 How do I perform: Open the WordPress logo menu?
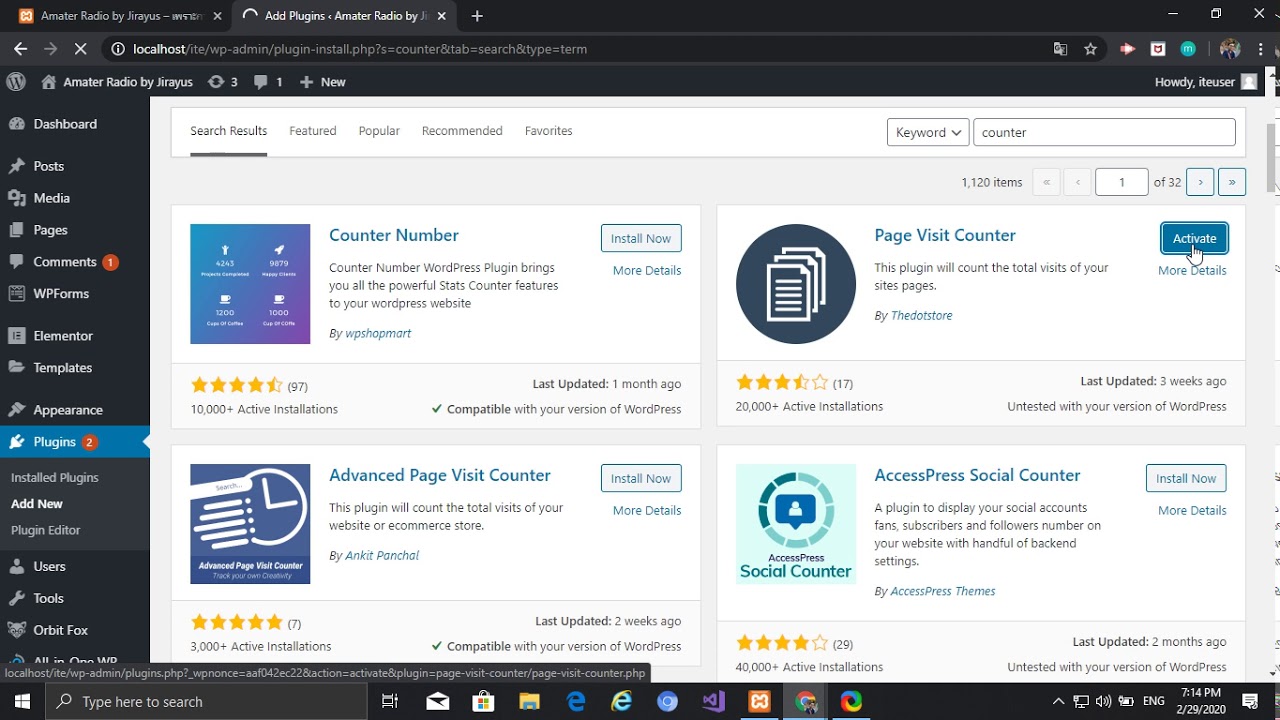pos(15,82)
